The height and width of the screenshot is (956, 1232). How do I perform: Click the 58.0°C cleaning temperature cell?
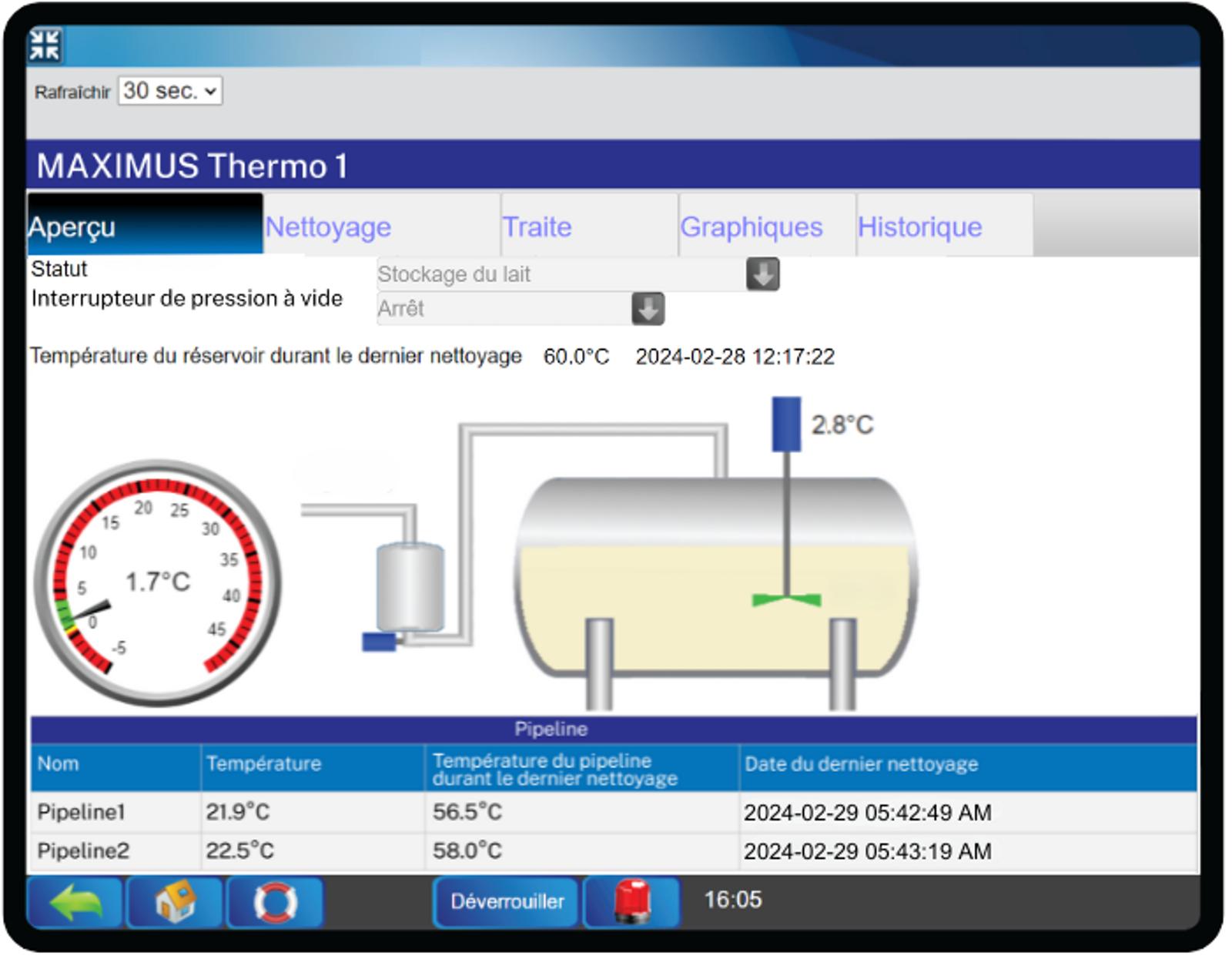[467, 851]
